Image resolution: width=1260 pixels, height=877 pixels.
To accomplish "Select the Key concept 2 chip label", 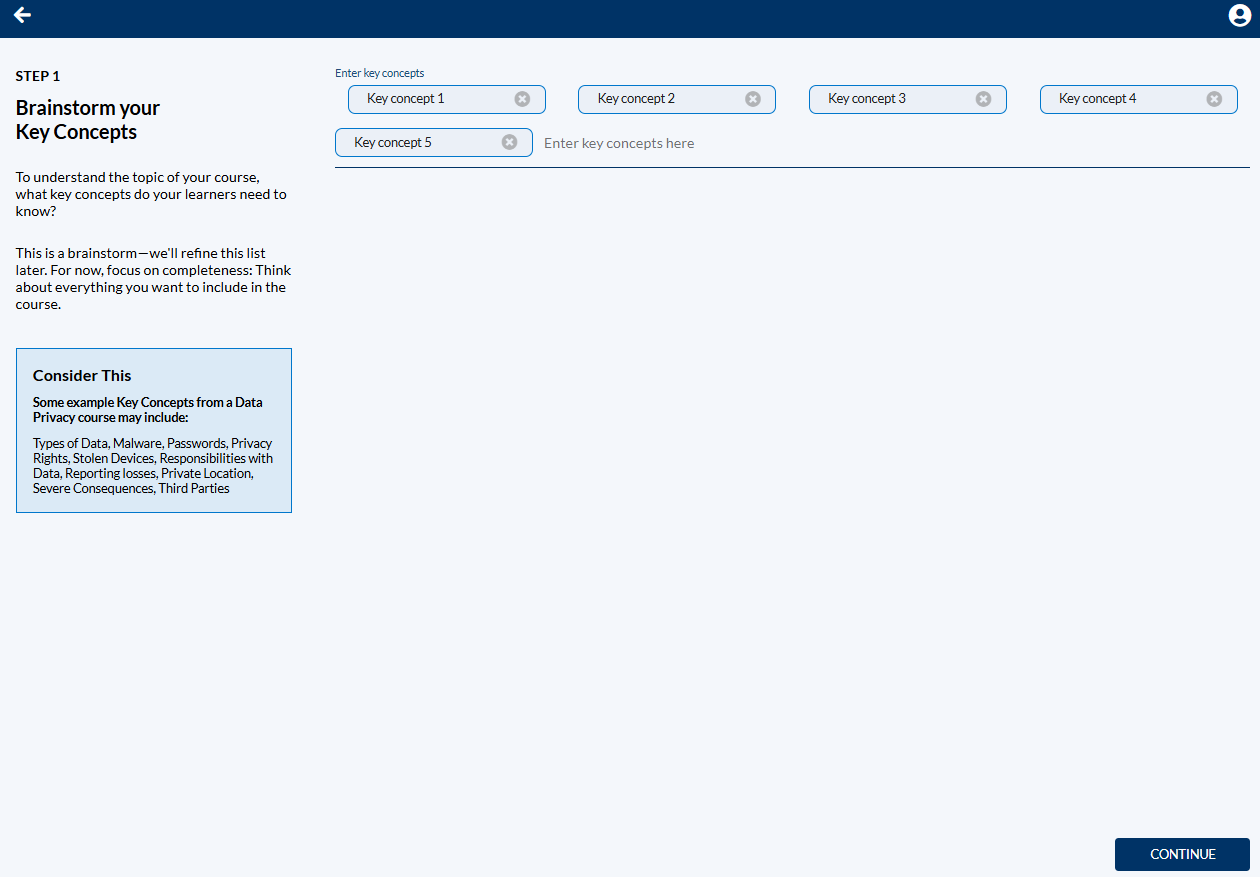I will coord(636,99).
